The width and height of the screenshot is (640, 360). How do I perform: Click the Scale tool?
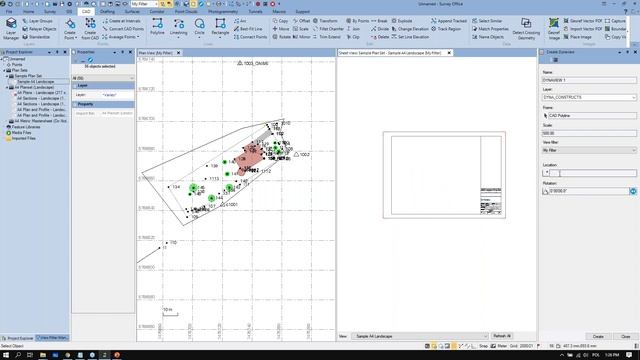coord(301,29)
